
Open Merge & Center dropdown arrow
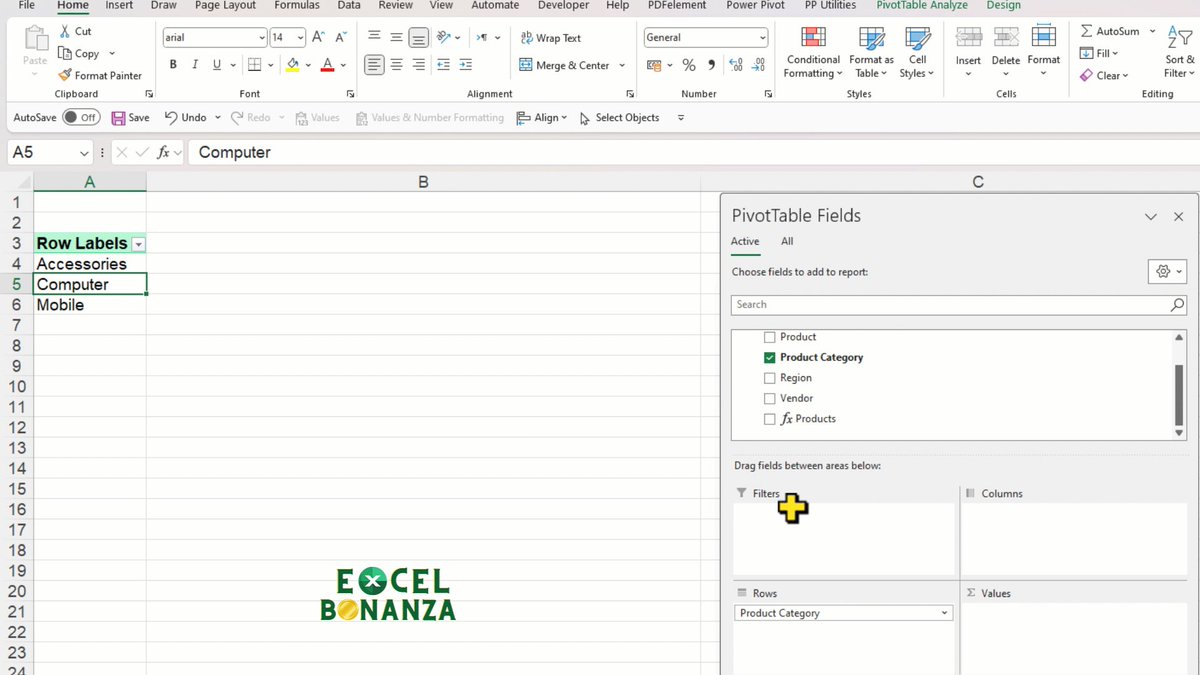coord(622,66)
